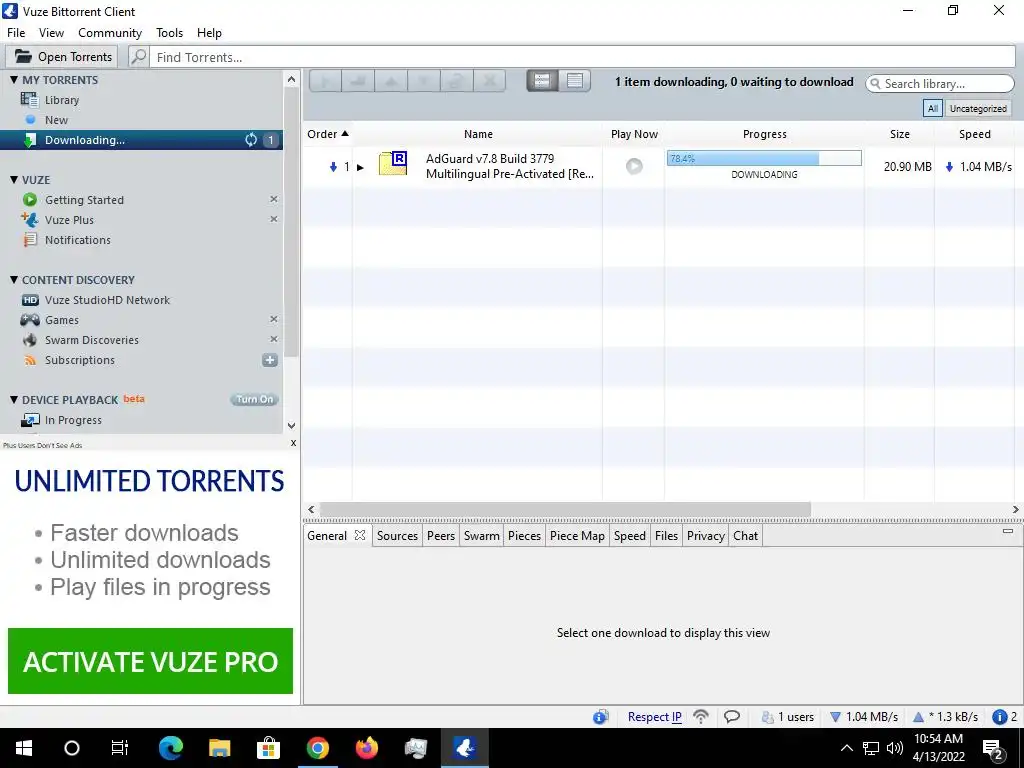Add a subscription with the plus button

270,360
